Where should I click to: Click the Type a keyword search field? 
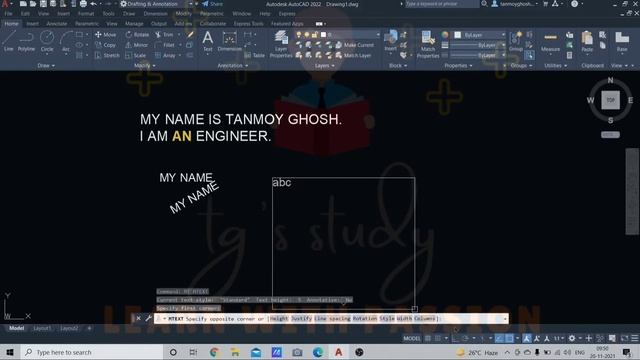(x=442, y=4)
